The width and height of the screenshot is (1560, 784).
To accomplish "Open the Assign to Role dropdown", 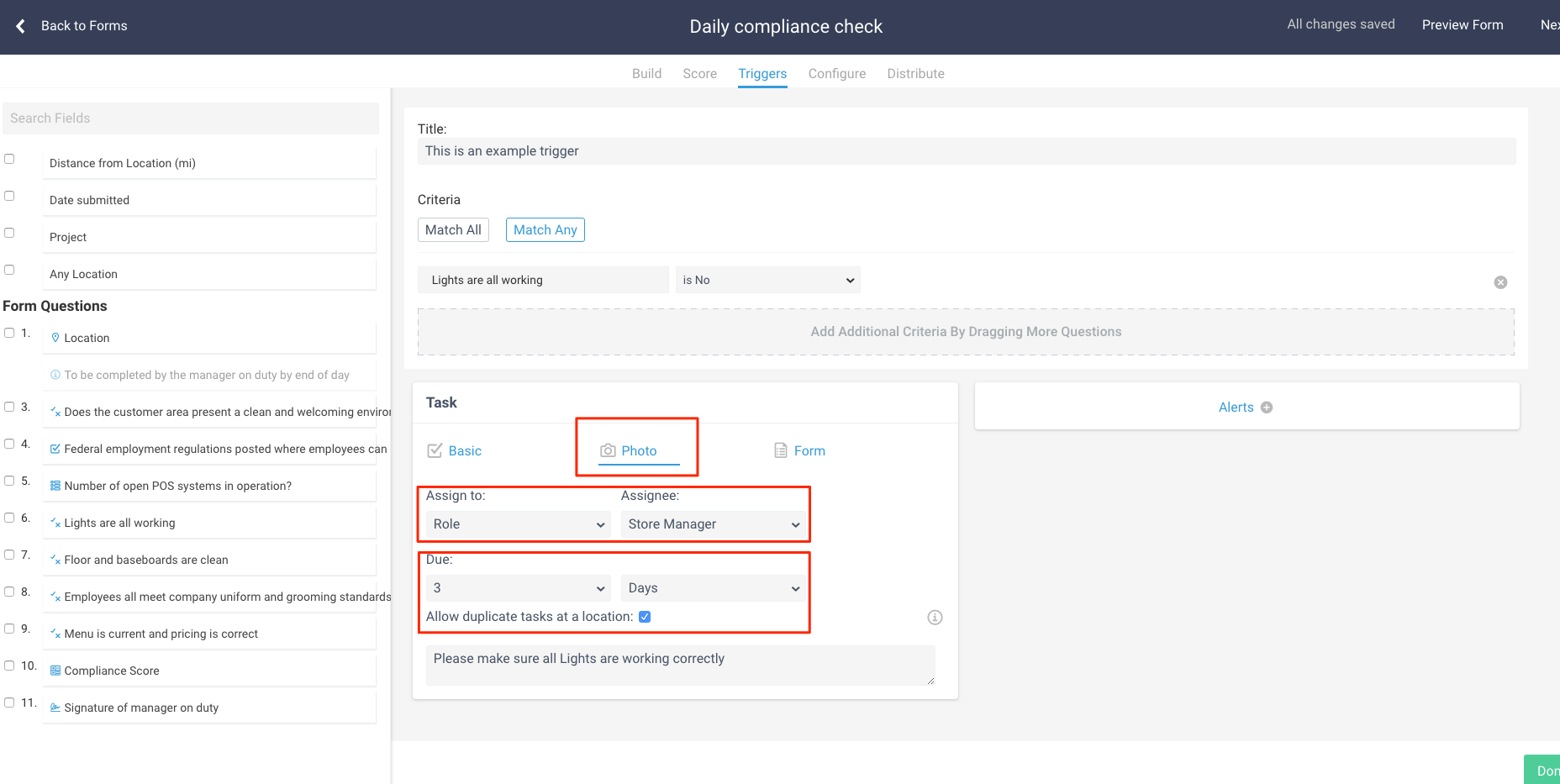I will (518, 524).
